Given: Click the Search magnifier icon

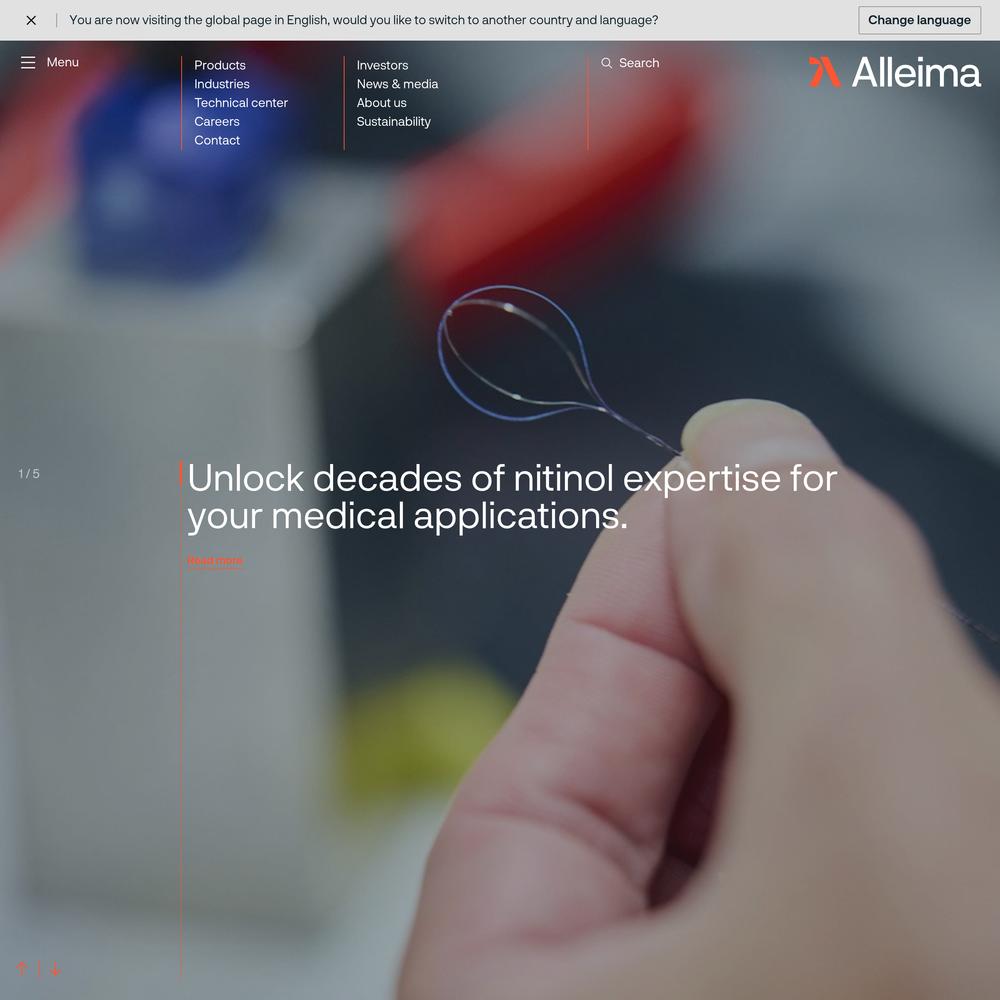Looking at the screenshot, I should point(607,63).
